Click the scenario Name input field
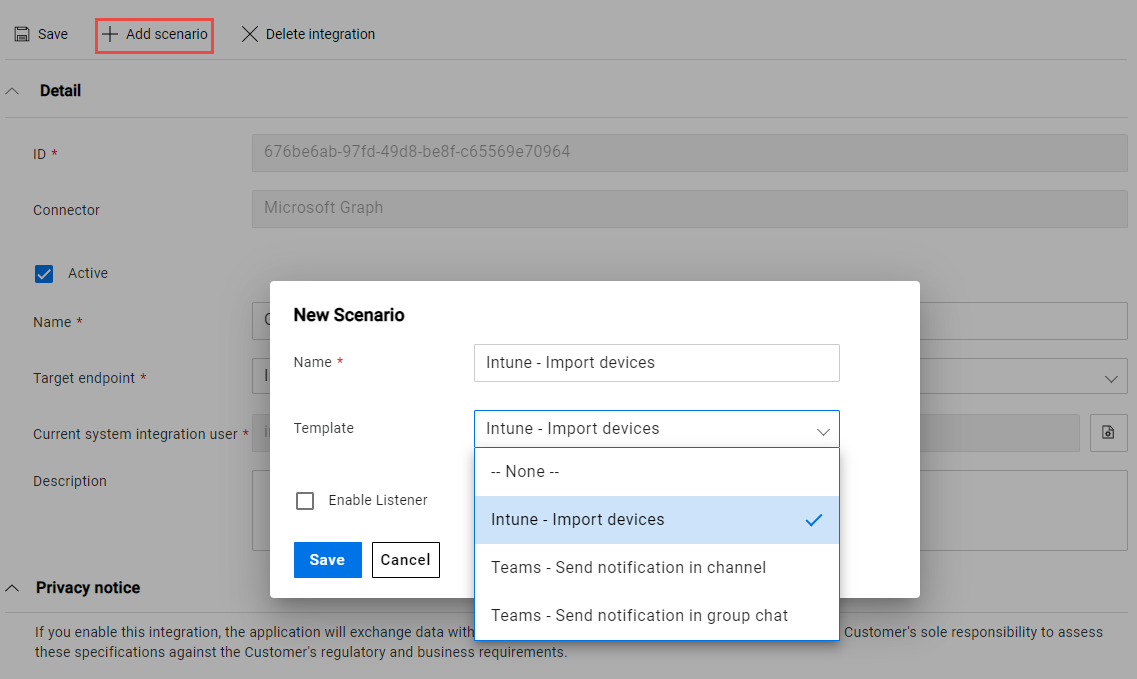Image resolution: width=1137 pixels, height=679 pixels. tap(655, 363)
